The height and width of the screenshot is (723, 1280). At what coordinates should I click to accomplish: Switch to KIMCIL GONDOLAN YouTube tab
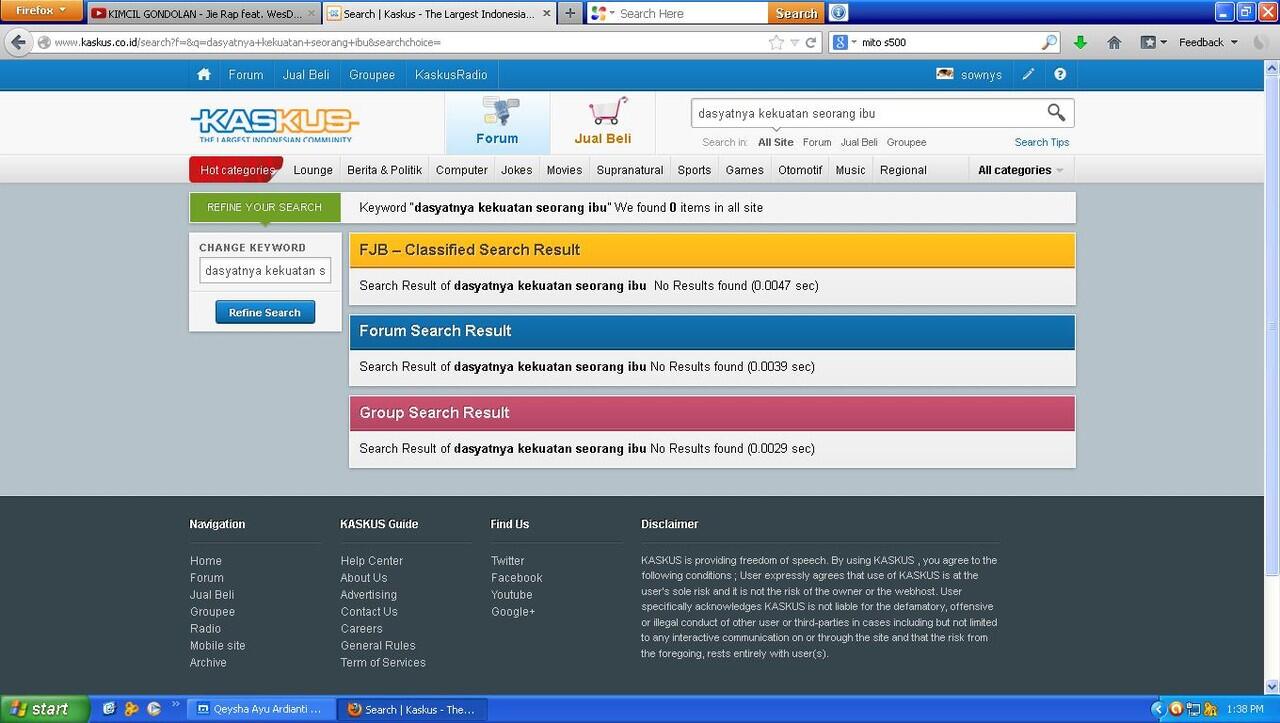click(203, 14)
